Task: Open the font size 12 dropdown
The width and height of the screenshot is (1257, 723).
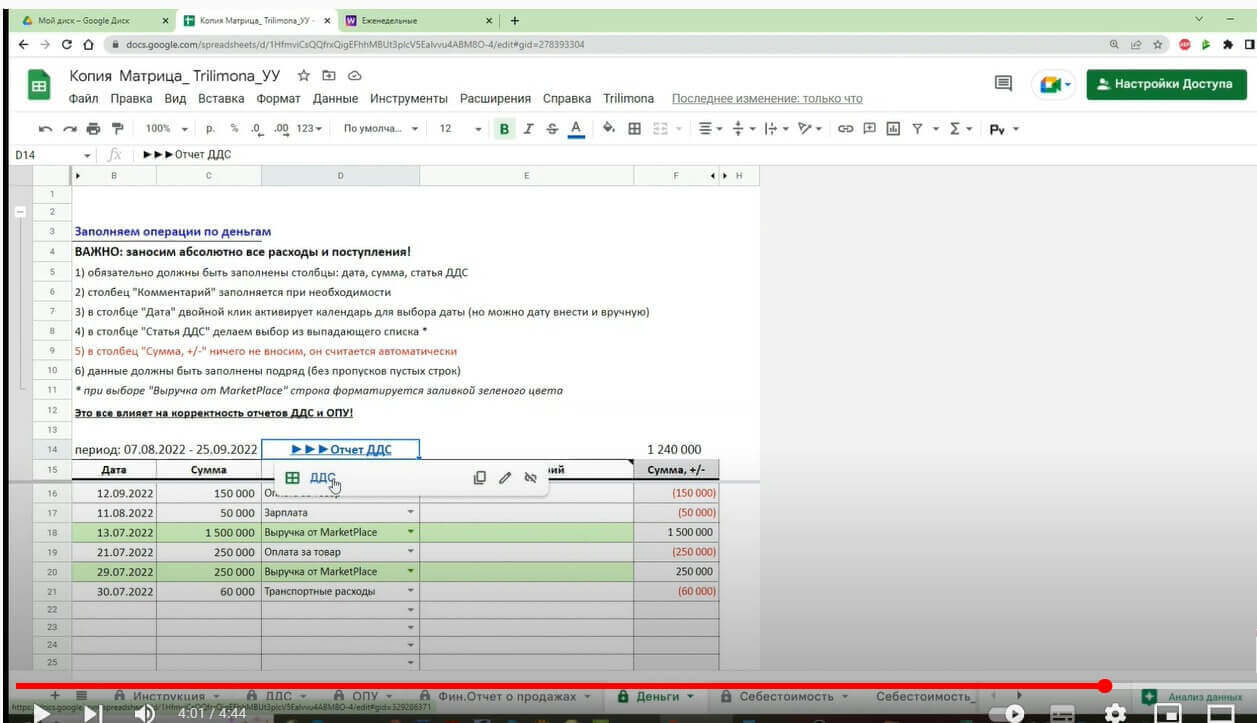Action: (460, 129)
